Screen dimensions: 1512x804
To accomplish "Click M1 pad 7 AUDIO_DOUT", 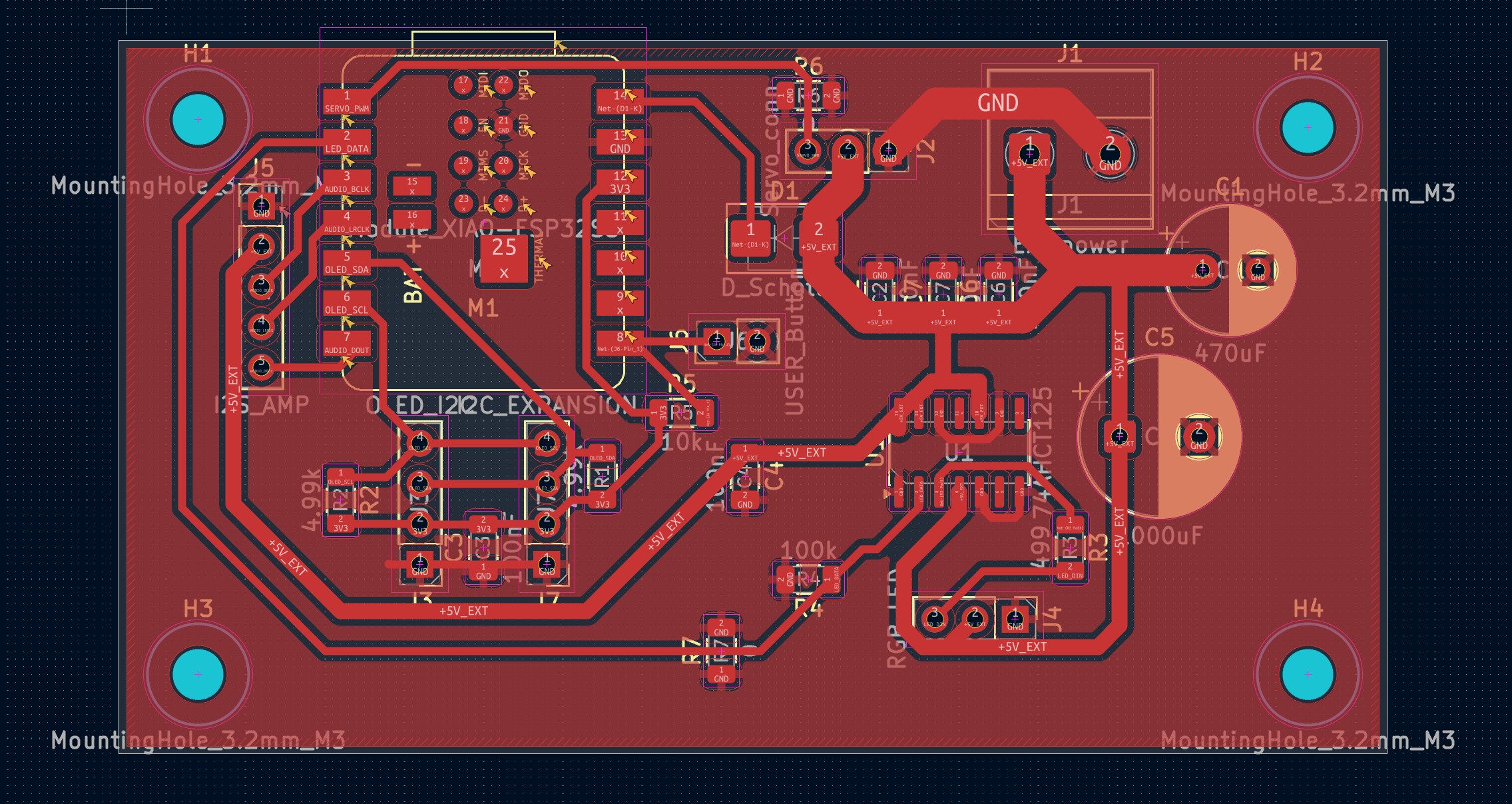I will [x=347, y=343].
